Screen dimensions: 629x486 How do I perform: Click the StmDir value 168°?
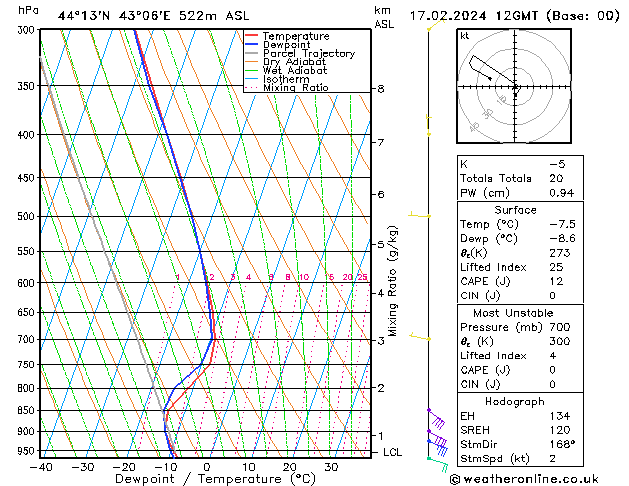pyautogui.click(x=562, y=445)
